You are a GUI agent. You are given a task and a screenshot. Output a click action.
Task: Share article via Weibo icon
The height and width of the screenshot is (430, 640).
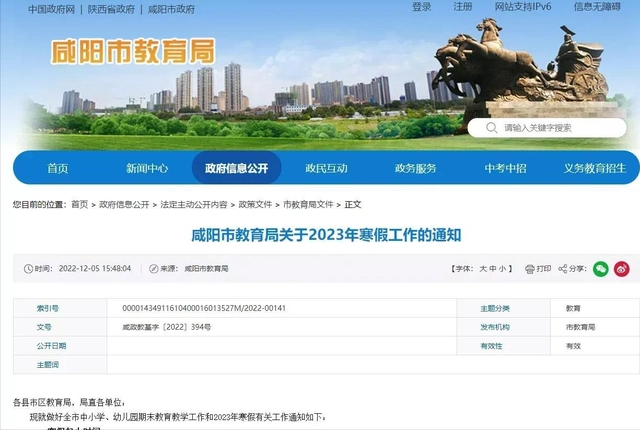click(621, 269)
